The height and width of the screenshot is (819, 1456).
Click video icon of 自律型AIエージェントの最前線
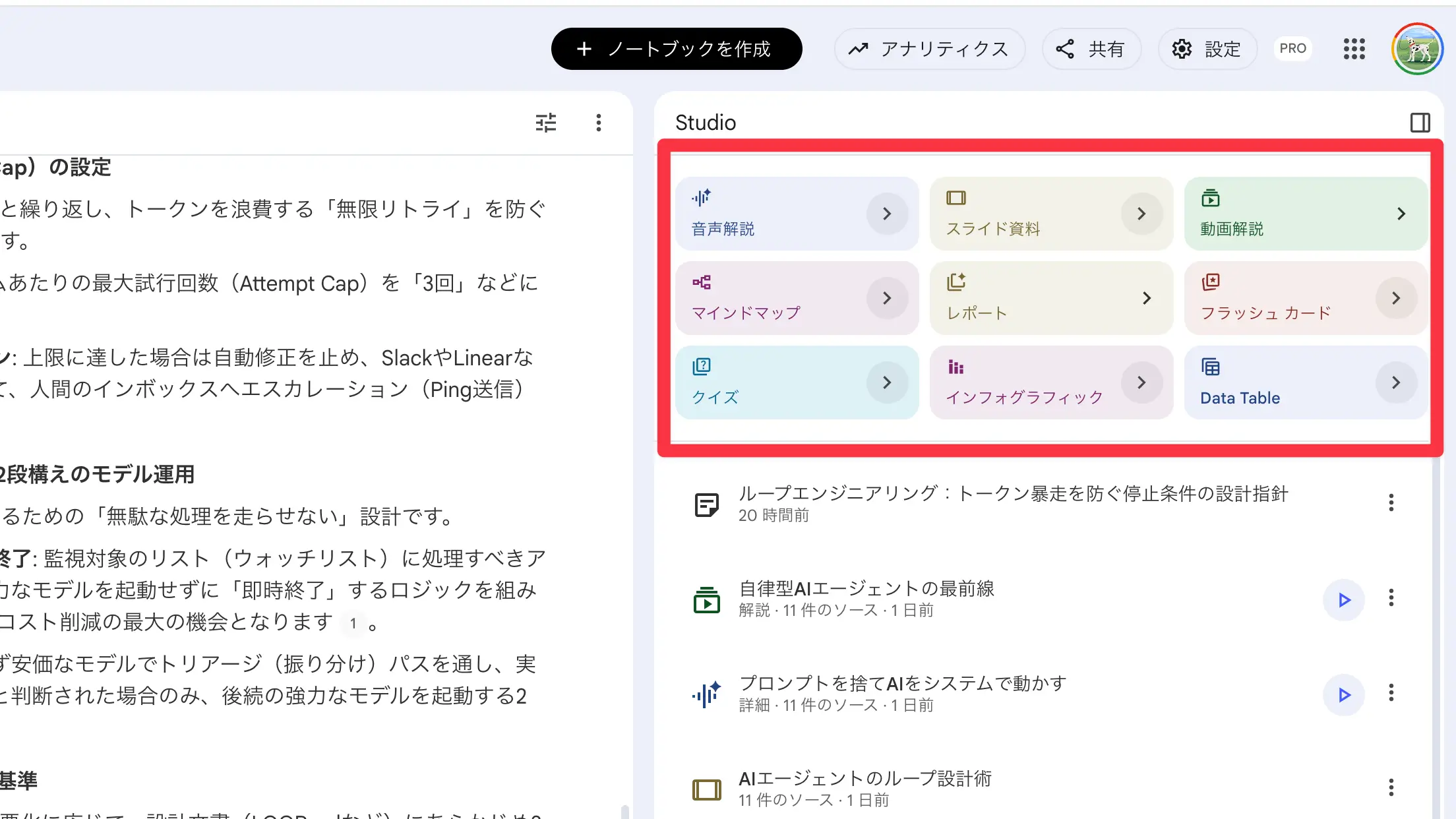click(x=707, y=600)
